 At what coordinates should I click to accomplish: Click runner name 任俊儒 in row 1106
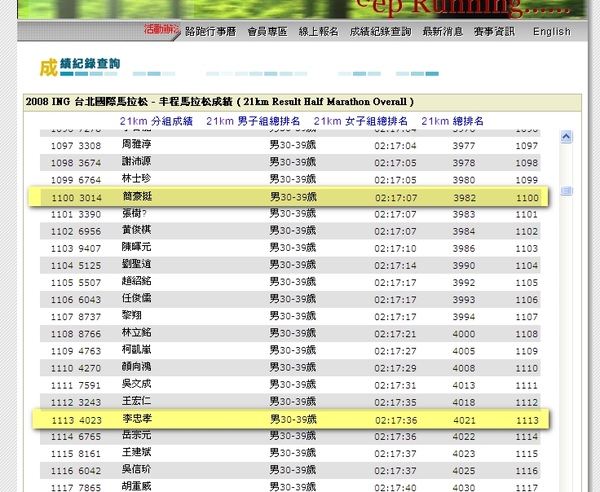(x=137, y=298)
